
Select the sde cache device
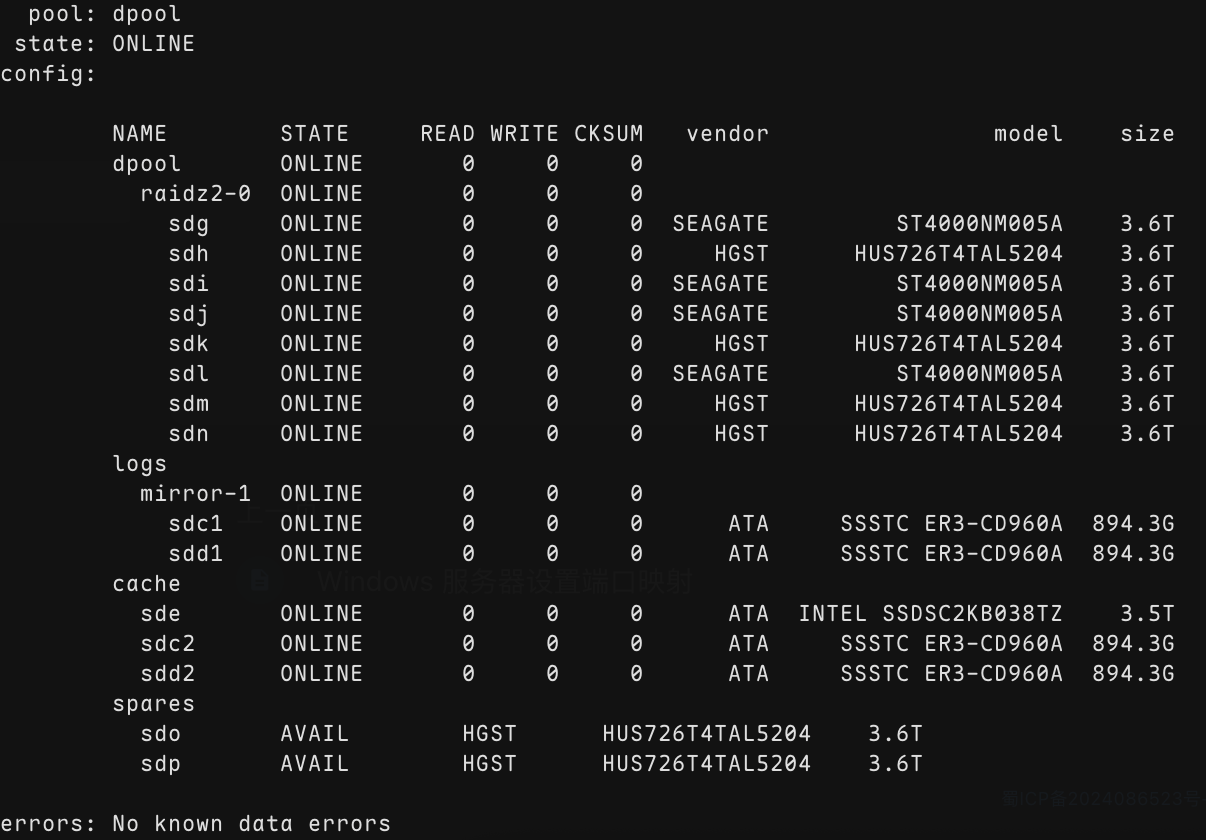[x=161, y=614]
